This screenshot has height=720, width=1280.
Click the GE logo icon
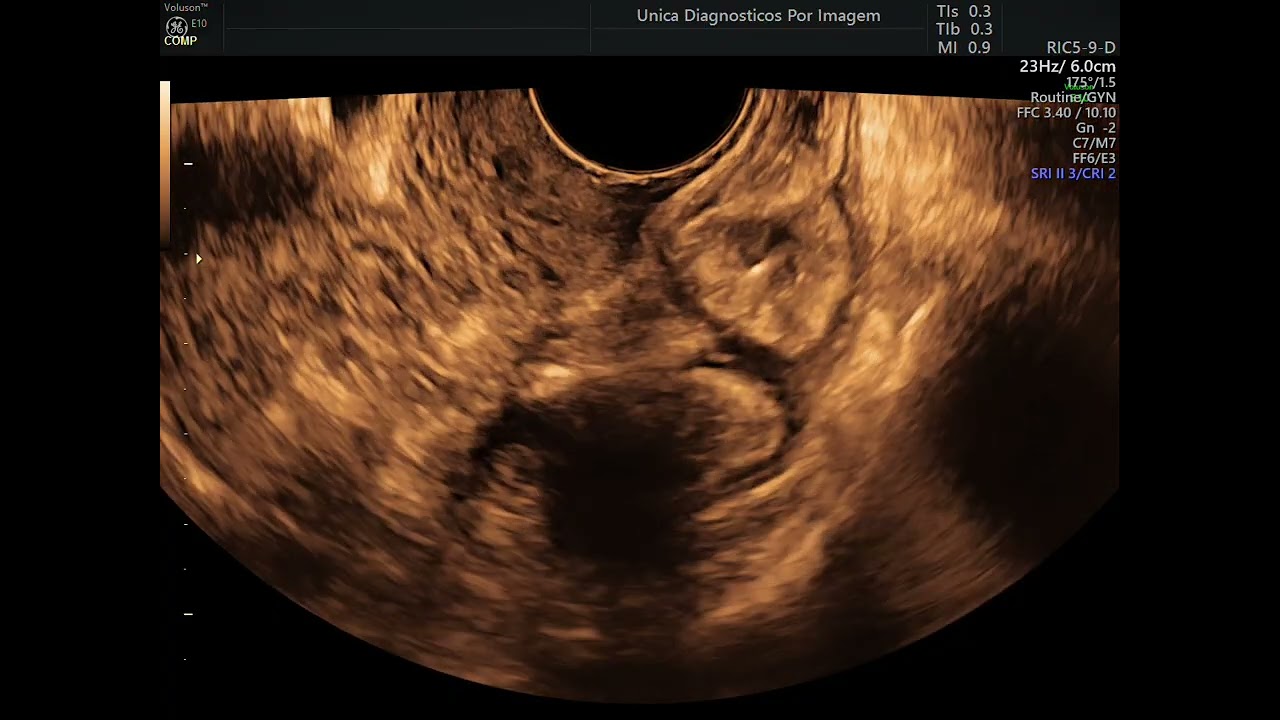click(176, 25)
